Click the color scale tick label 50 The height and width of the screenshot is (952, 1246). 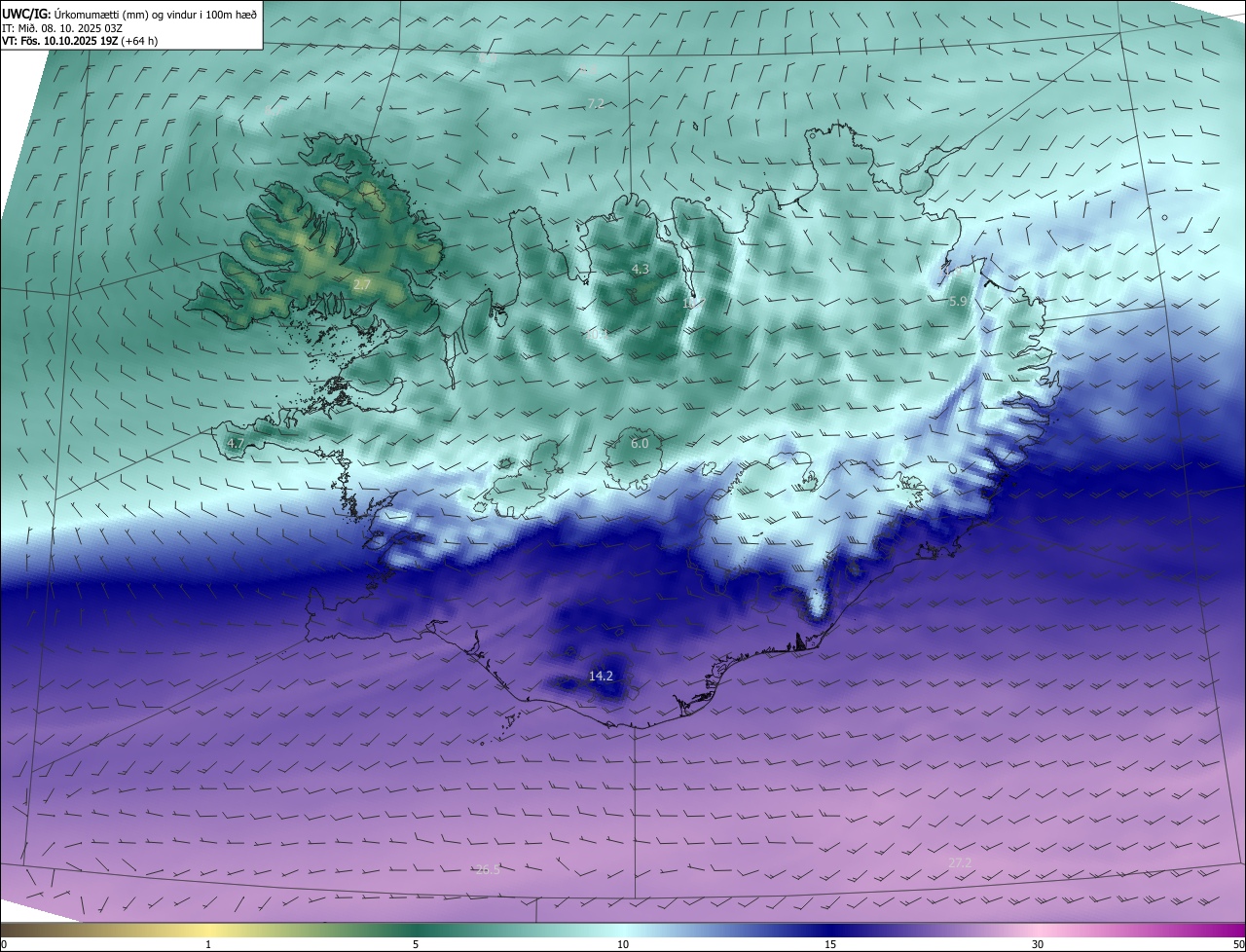(1237, 944)
